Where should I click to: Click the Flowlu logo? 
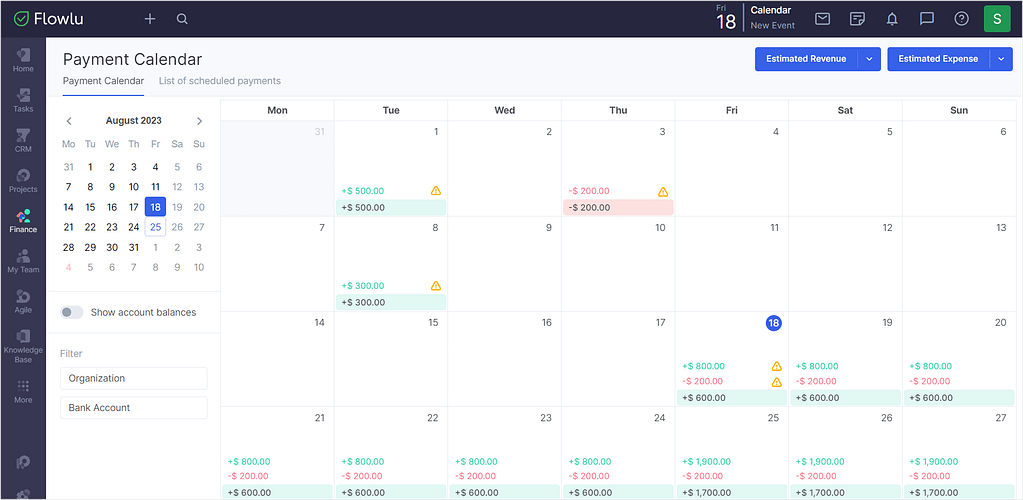click(49, 19)
